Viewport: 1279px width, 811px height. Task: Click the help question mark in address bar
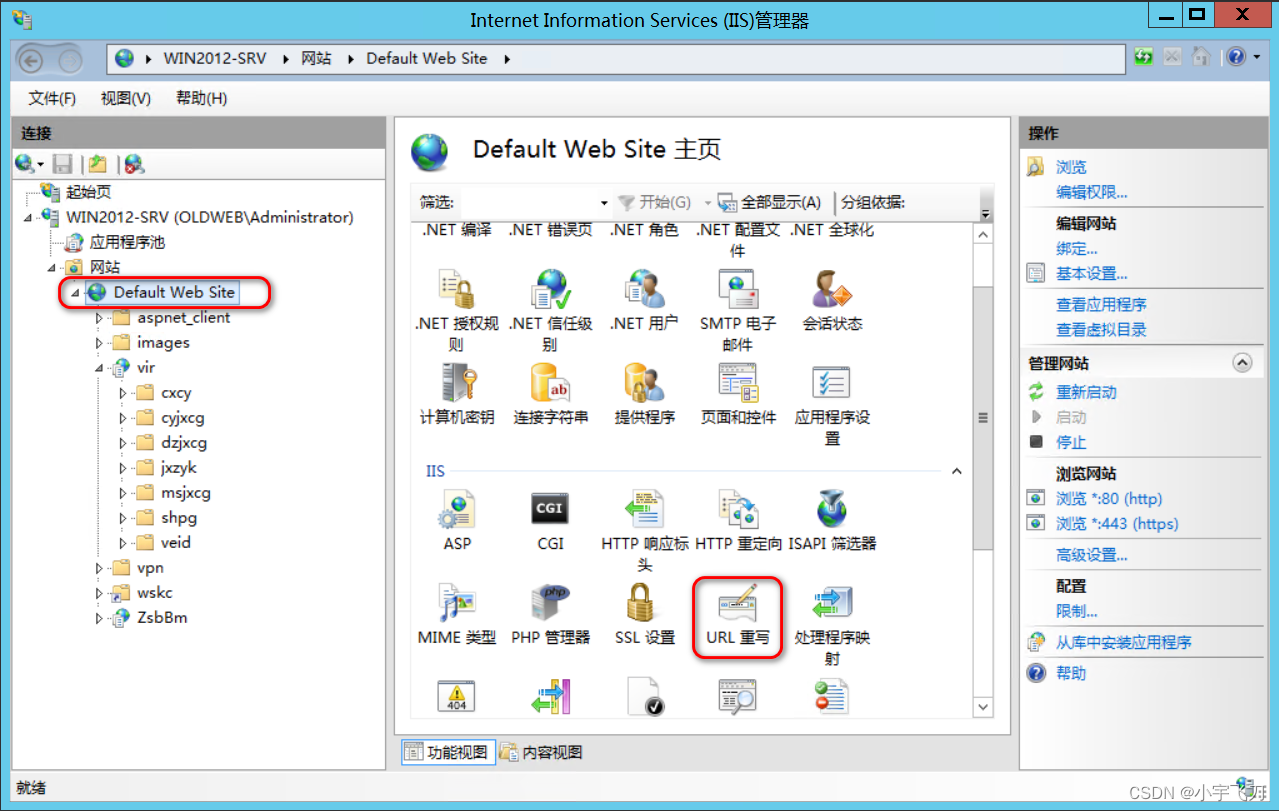[1237, 57]
